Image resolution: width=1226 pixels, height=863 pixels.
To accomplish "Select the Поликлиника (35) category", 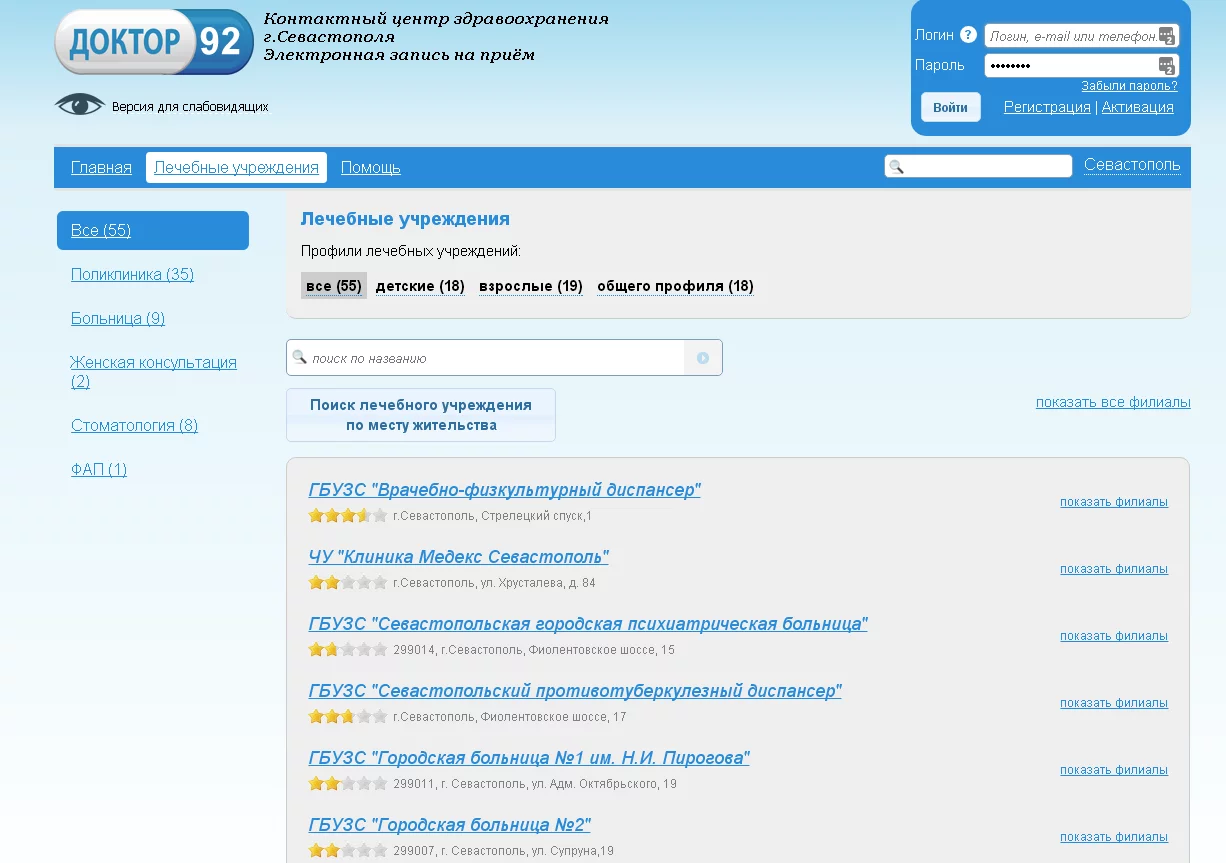I will tap(132, 274).
